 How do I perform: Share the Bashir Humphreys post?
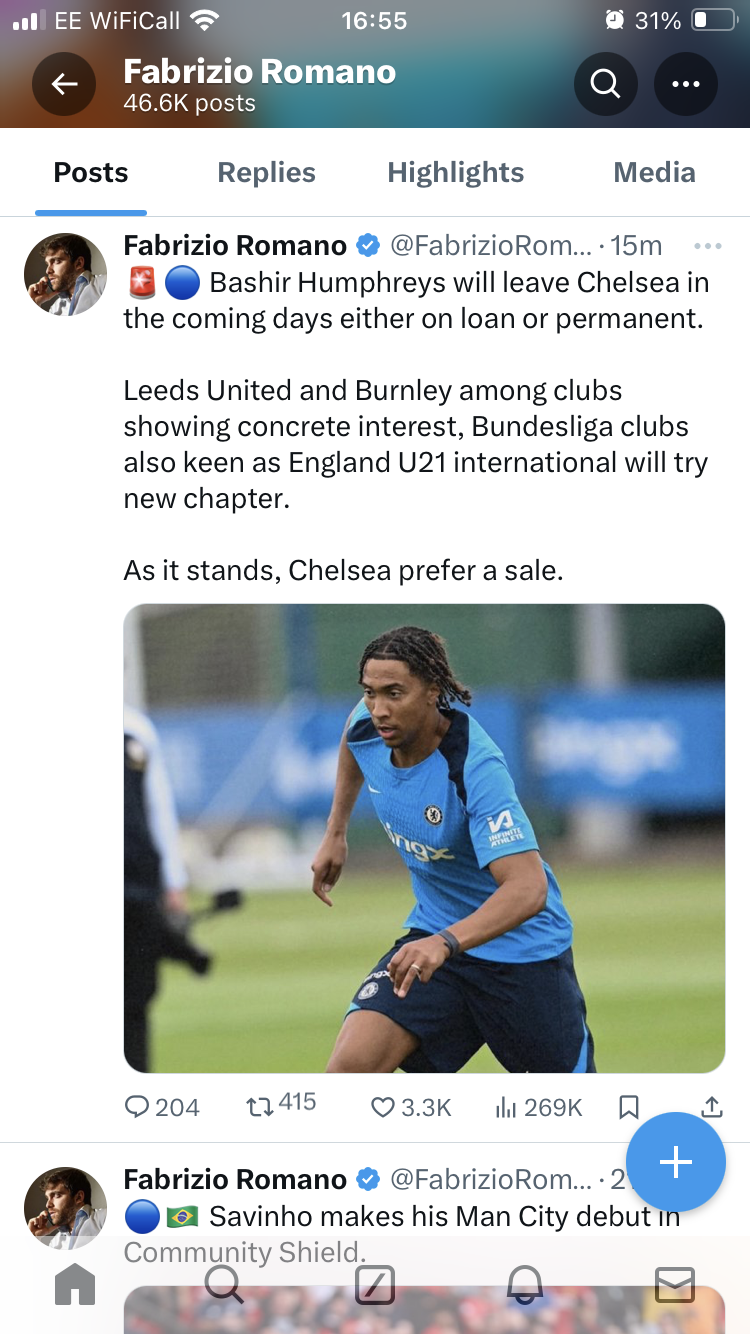click(711, 1106)
